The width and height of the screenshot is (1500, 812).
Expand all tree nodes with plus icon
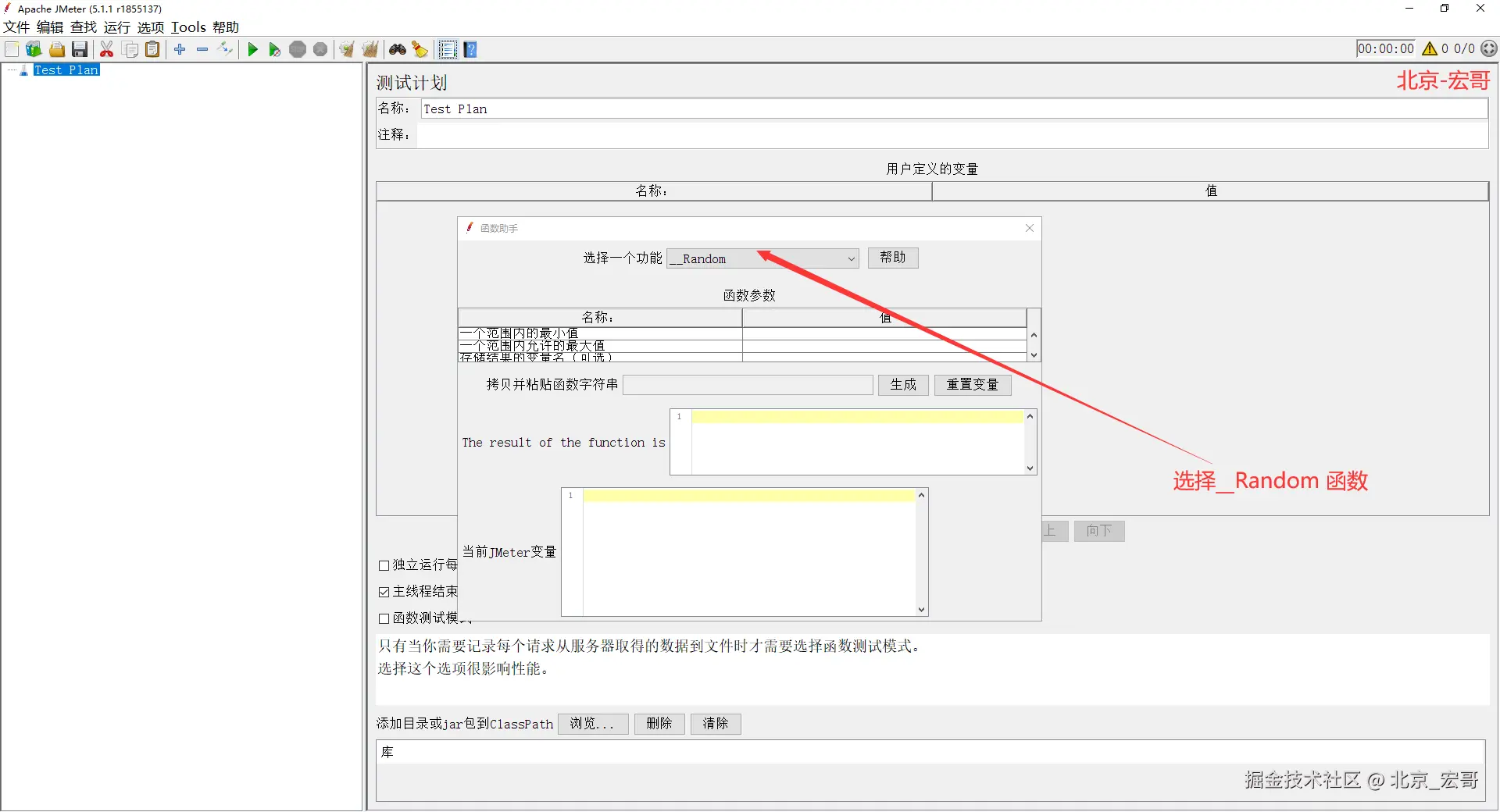[180, 49]
